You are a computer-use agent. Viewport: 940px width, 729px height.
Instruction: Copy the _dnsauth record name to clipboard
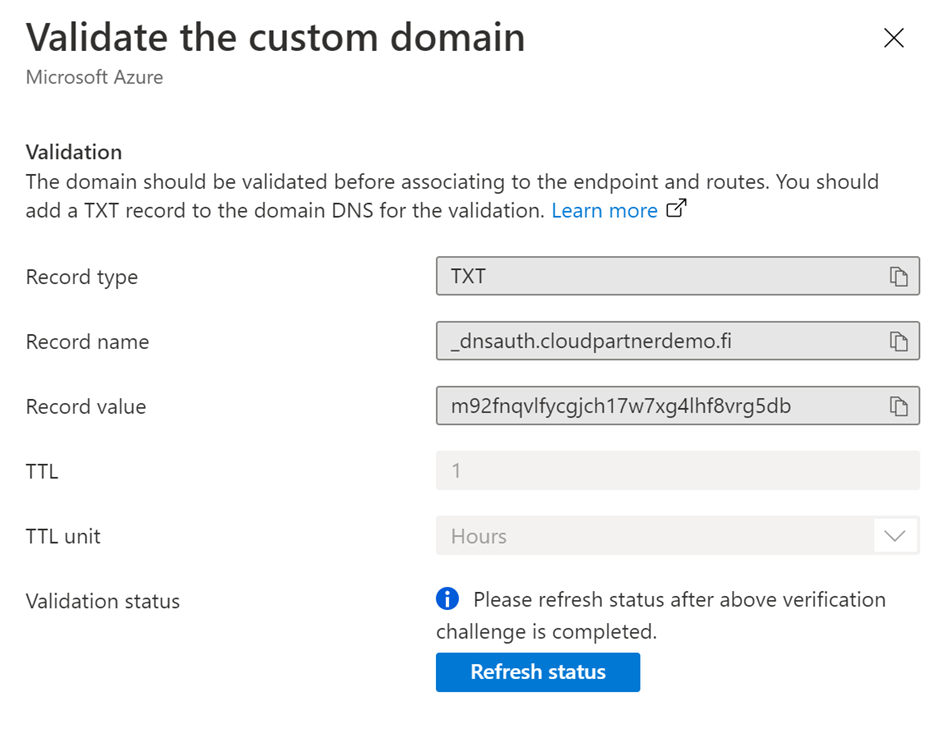(x=898, y=342)
